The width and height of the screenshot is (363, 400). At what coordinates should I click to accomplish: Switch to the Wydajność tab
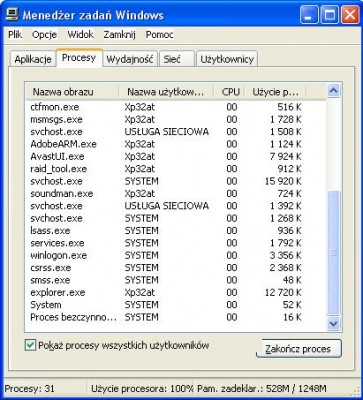[130, 59]
